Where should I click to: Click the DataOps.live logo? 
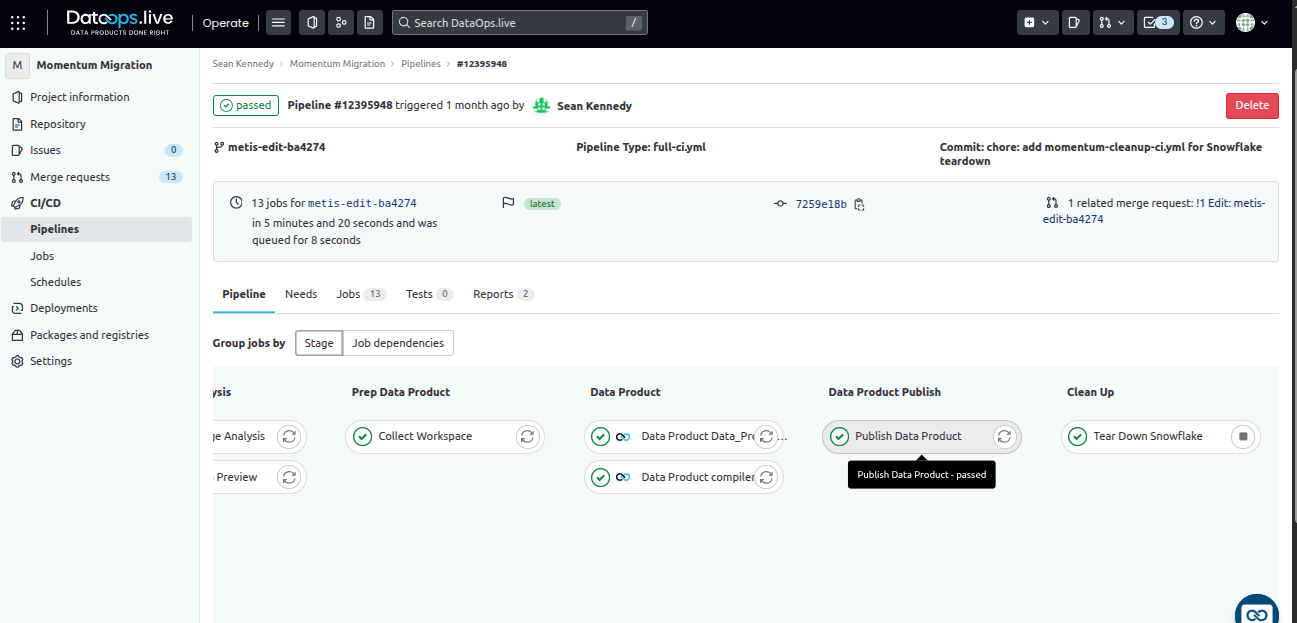122,22
